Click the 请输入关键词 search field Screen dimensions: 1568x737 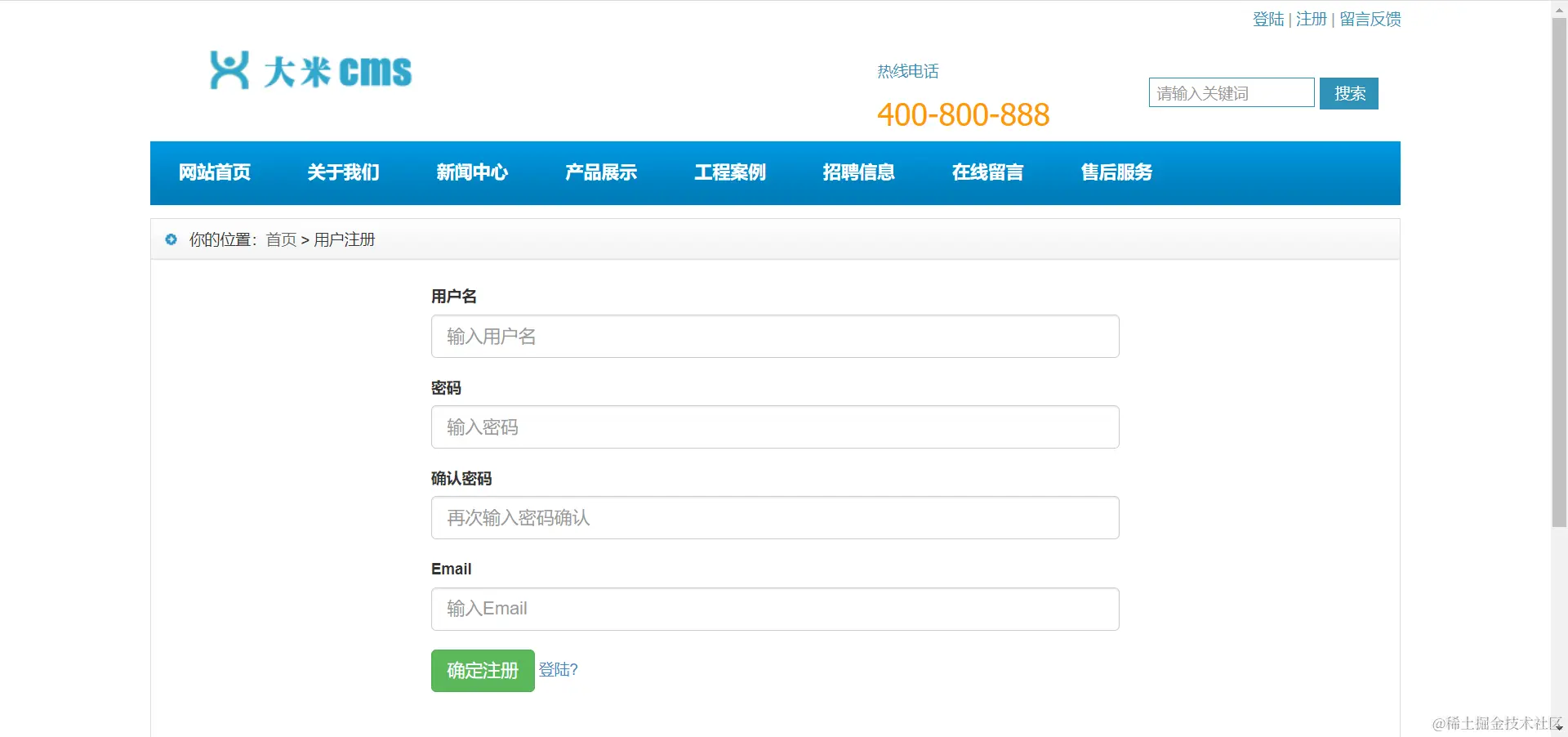1232,93
